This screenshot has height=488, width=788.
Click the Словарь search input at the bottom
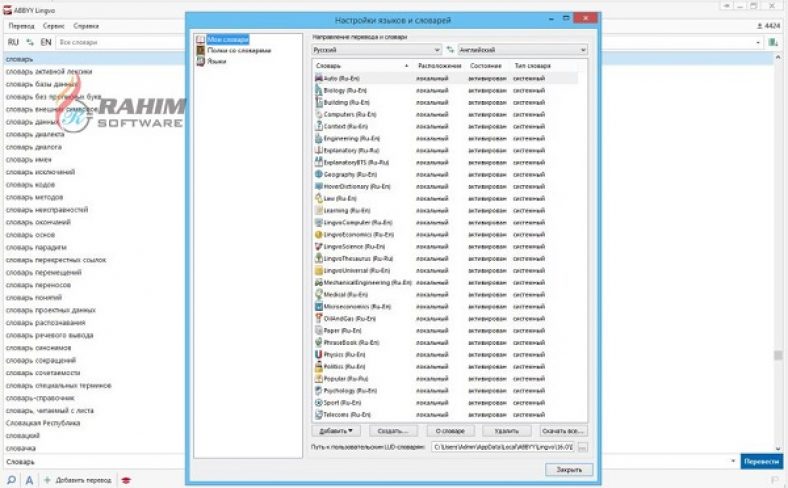[366, 461]
